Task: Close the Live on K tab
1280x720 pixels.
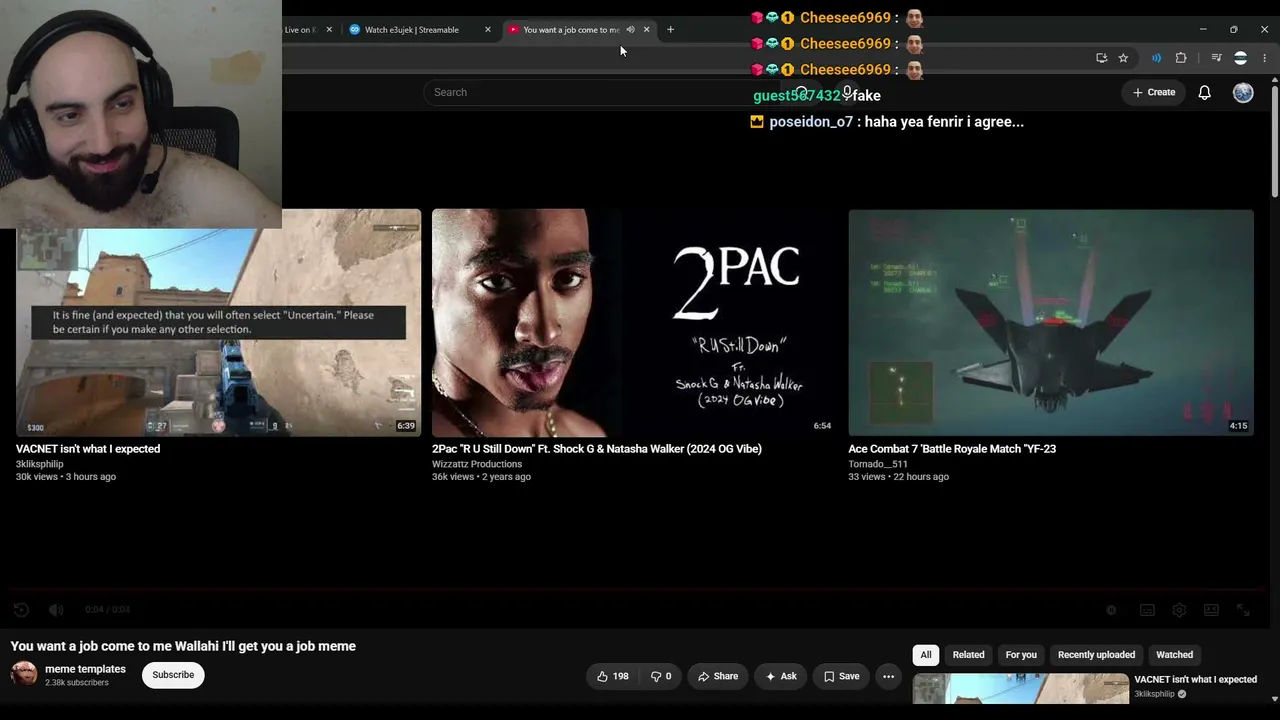Action: [329, 30]
